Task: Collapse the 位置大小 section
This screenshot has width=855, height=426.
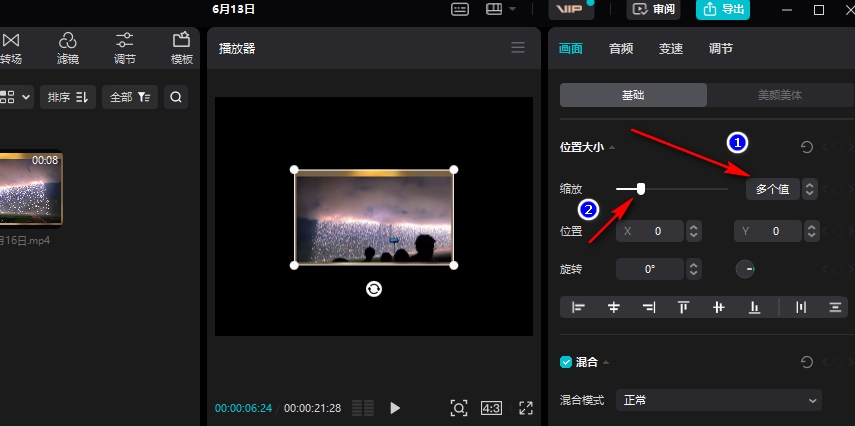Action: tap(612, 148)
